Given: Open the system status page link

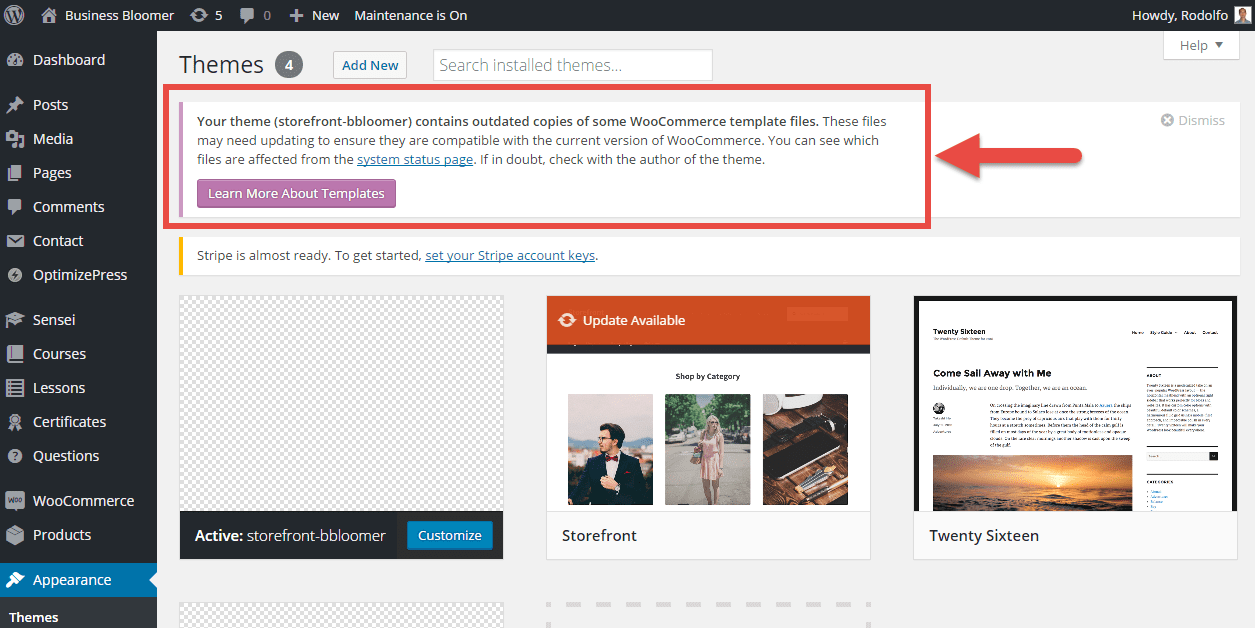Looking at the screenshot, I should pos(415,158).
